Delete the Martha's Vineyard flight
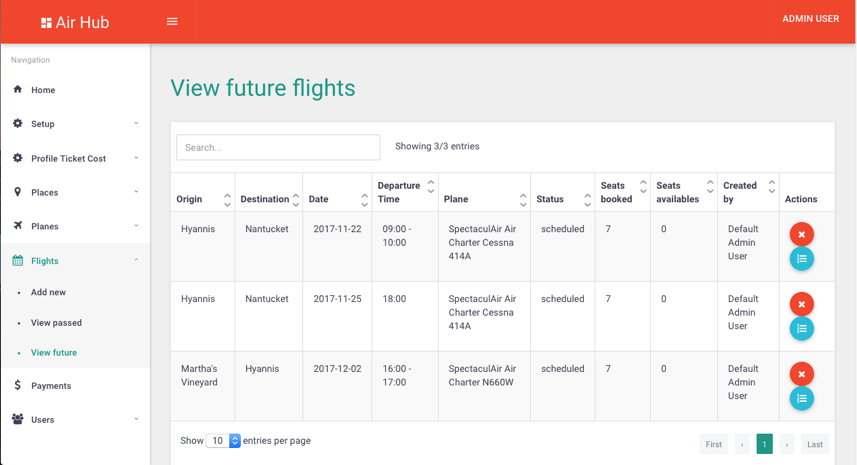Viewport: 857px width, 465px height. click(801, 374)
